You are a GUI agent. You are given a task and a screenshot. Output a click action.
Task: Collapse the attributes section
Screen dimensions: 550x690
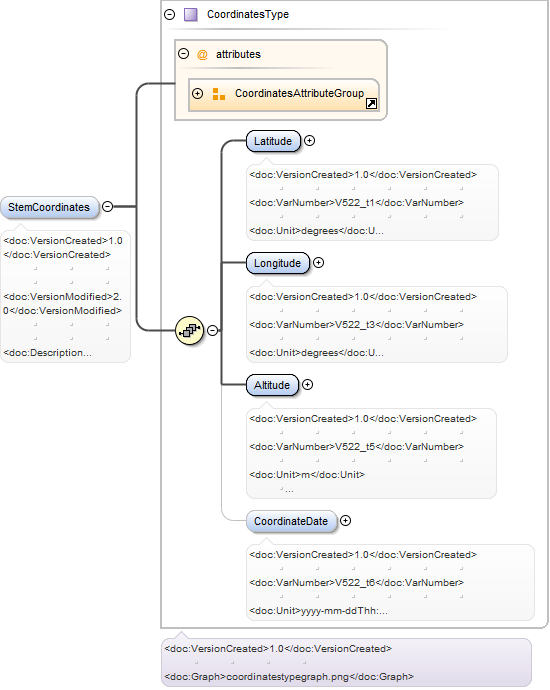pyautogui.click(x=183, y=54)
